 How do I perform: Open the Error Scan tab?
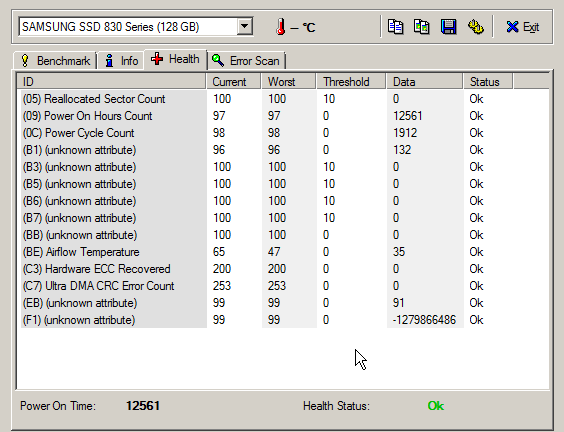246,61
